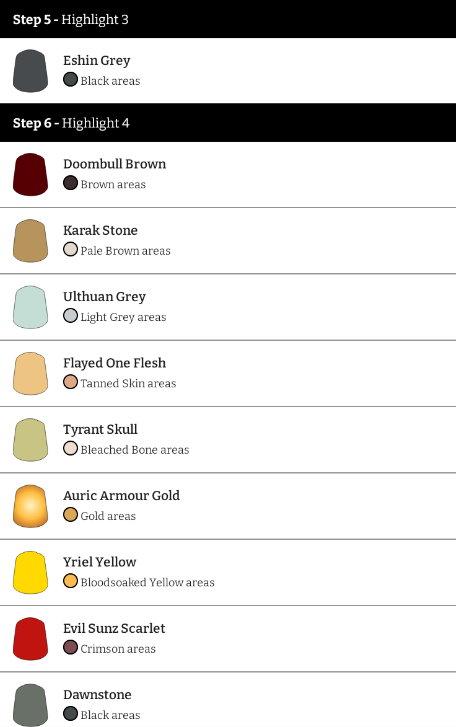Collapse the Step 6 - Highlight 4 header

pos(228,123)
